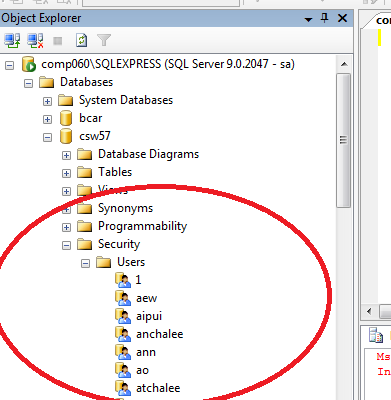The height and width of the screenshot is (400, 391).
Task: Expand the Database Diagrams folder
Action: (x=66, y=155)
